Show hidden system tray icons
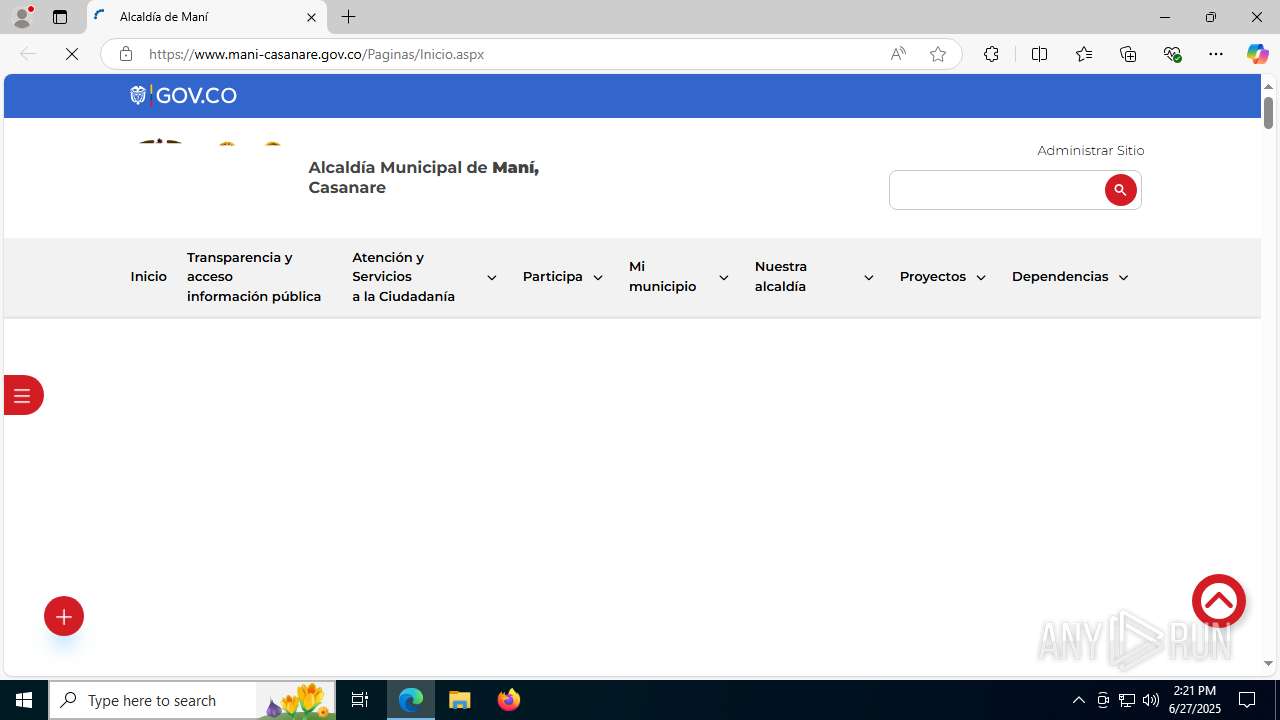Image resolution: width=1280 pixels, height=720 pixels. 1078,700
